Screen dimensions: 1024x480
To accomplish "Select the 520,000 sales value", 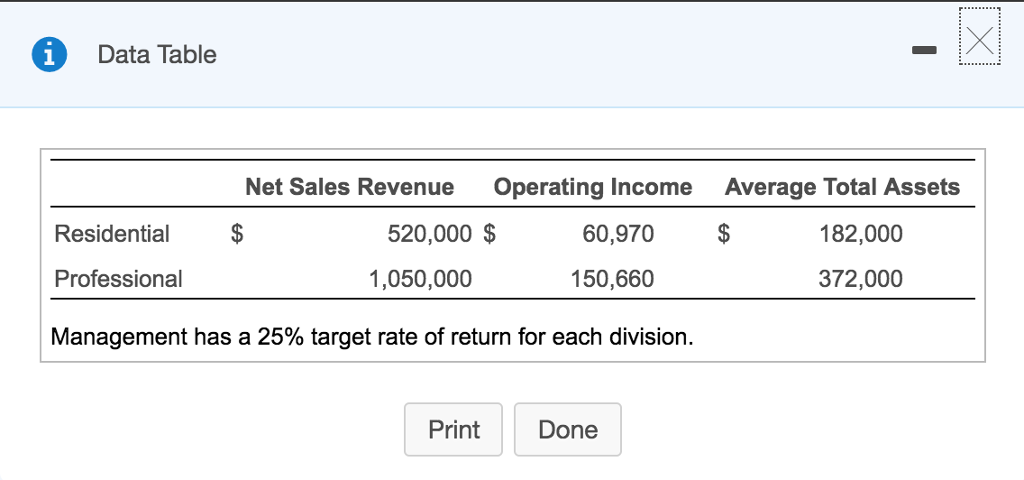I will [x=429, y=233].
